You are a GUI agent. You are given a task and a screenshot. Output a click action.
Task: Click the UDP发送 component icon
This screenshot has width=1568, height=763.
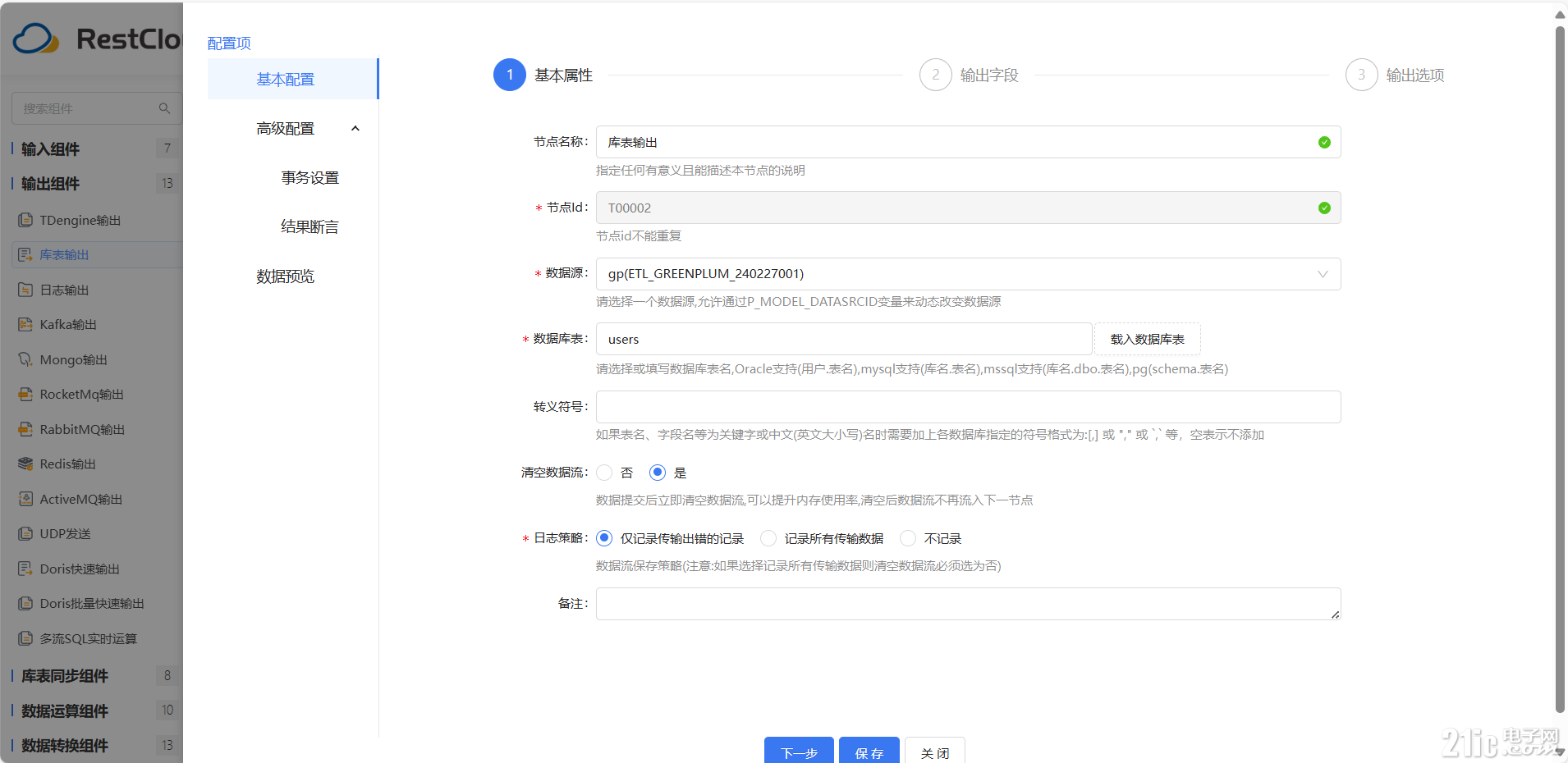(25, 533)
